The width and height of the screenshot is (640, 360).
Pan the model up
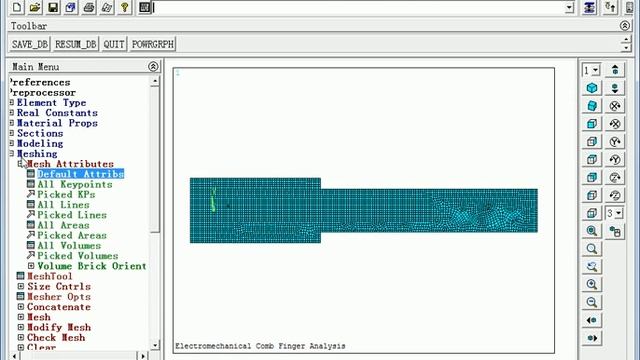615,70
